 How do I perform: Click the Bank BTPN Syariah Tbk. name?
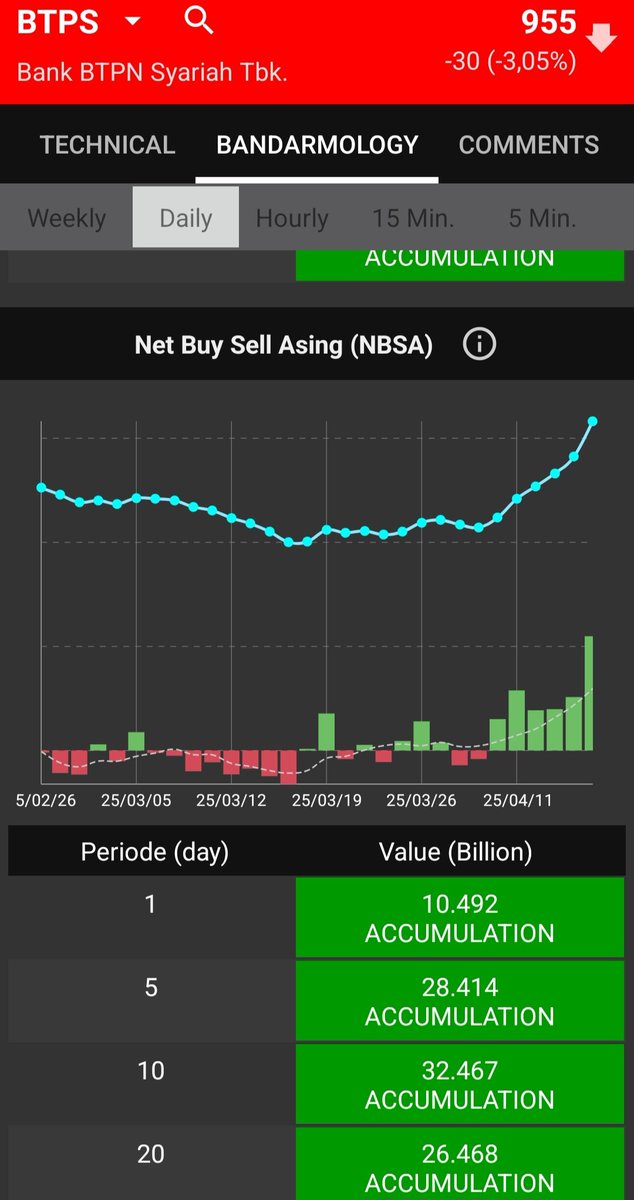[x=152, y=73]
